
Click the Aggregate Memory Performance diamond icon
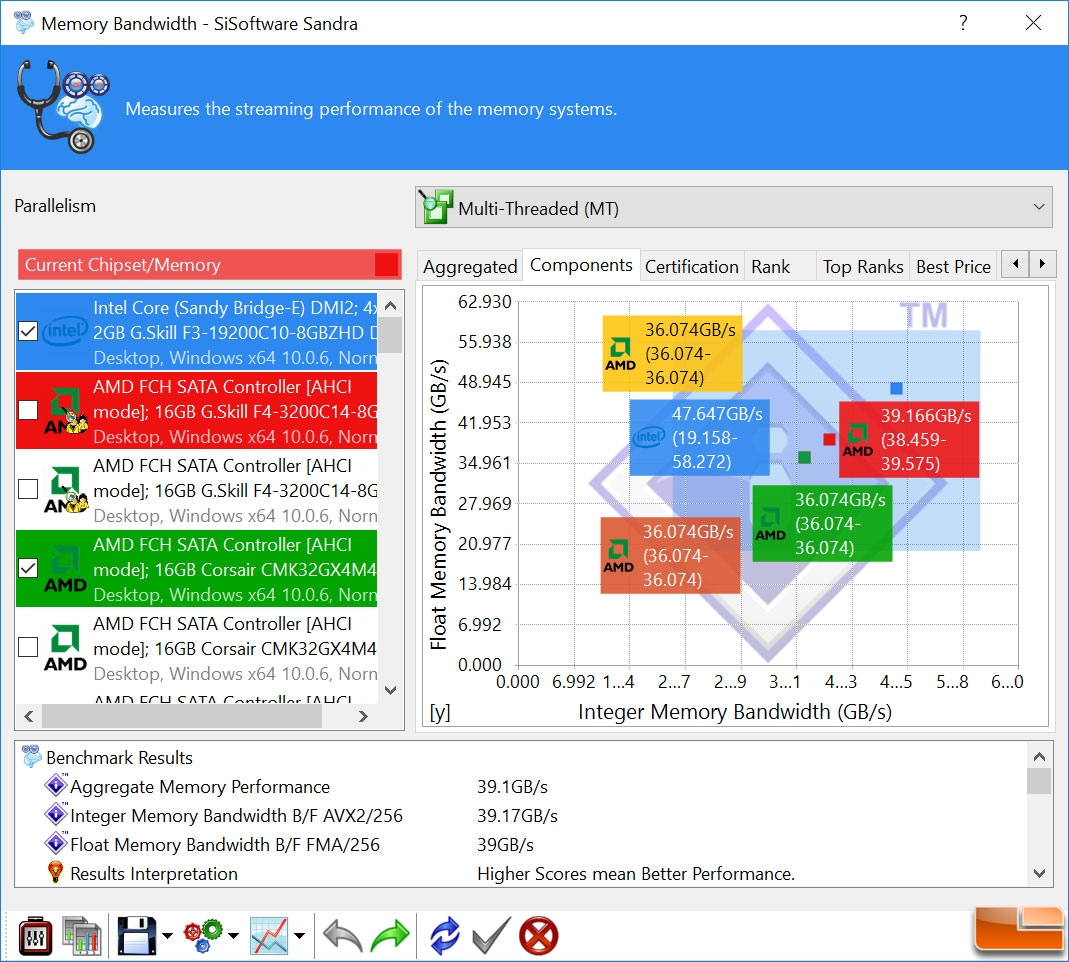pyautogui.click(x=56, y=785)
